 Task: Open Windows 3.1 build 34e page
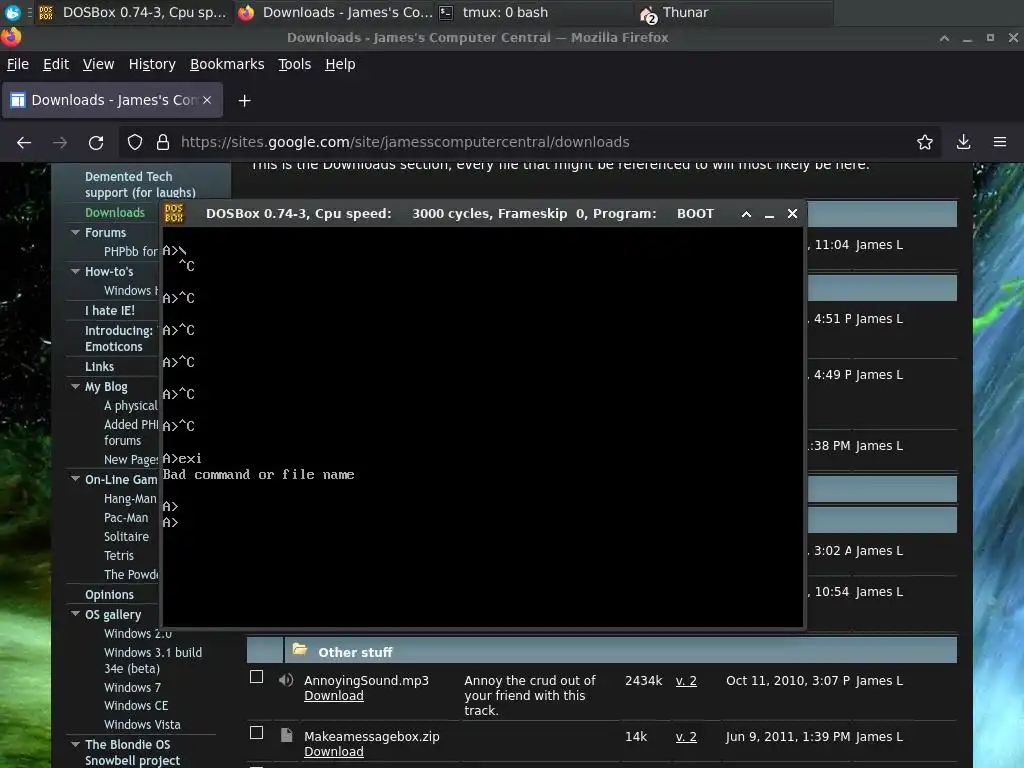(153, 660)
